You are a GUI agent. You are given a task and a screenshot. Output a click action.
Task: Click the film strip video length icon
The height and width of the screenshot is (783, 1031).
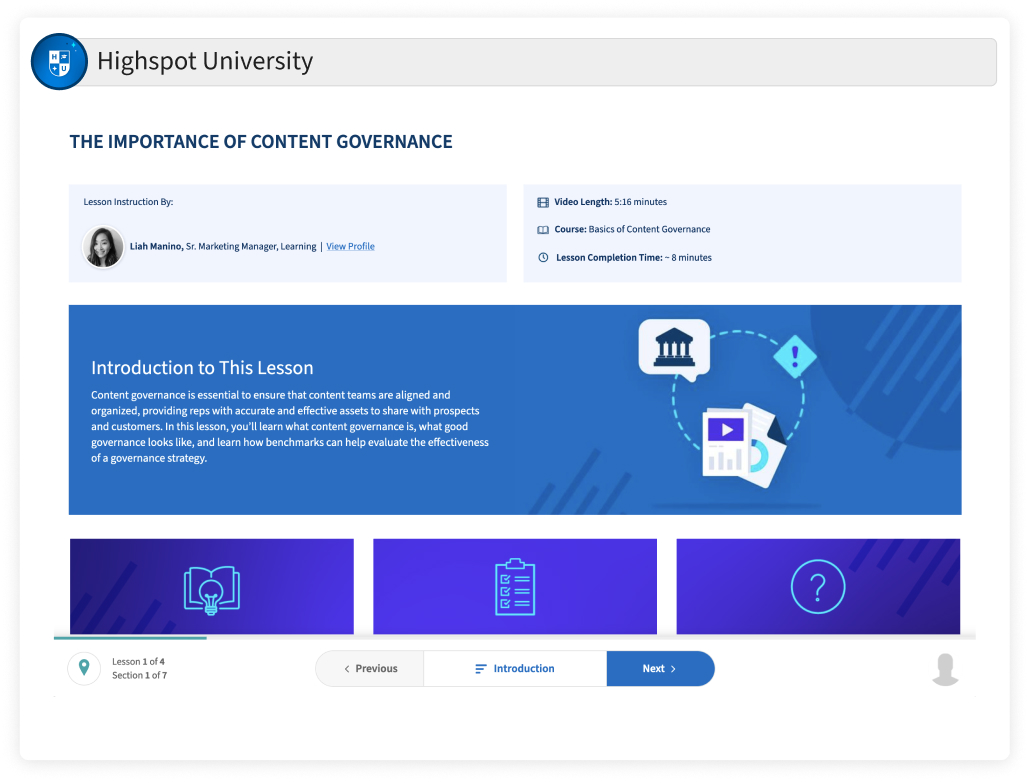point(543,202)
